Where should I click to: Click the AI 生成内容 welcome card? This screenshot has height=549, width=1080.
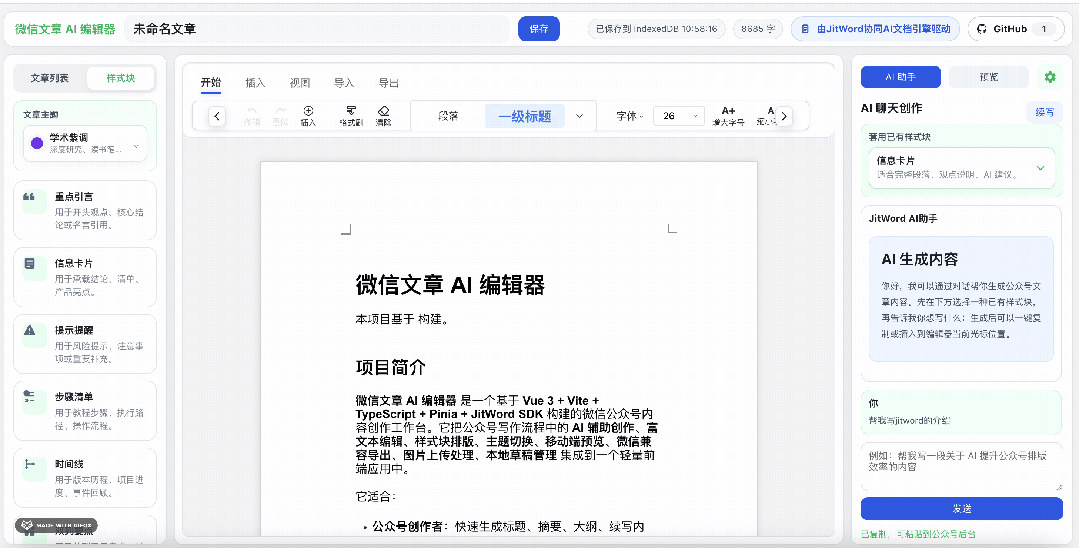click(x=961, y=299)
